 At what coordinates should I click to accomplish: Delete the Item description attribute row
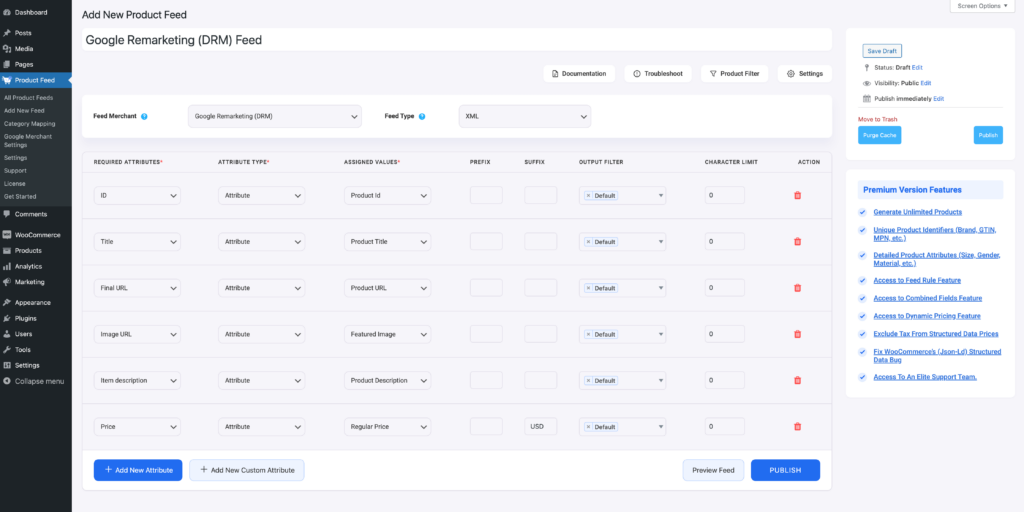797,381
